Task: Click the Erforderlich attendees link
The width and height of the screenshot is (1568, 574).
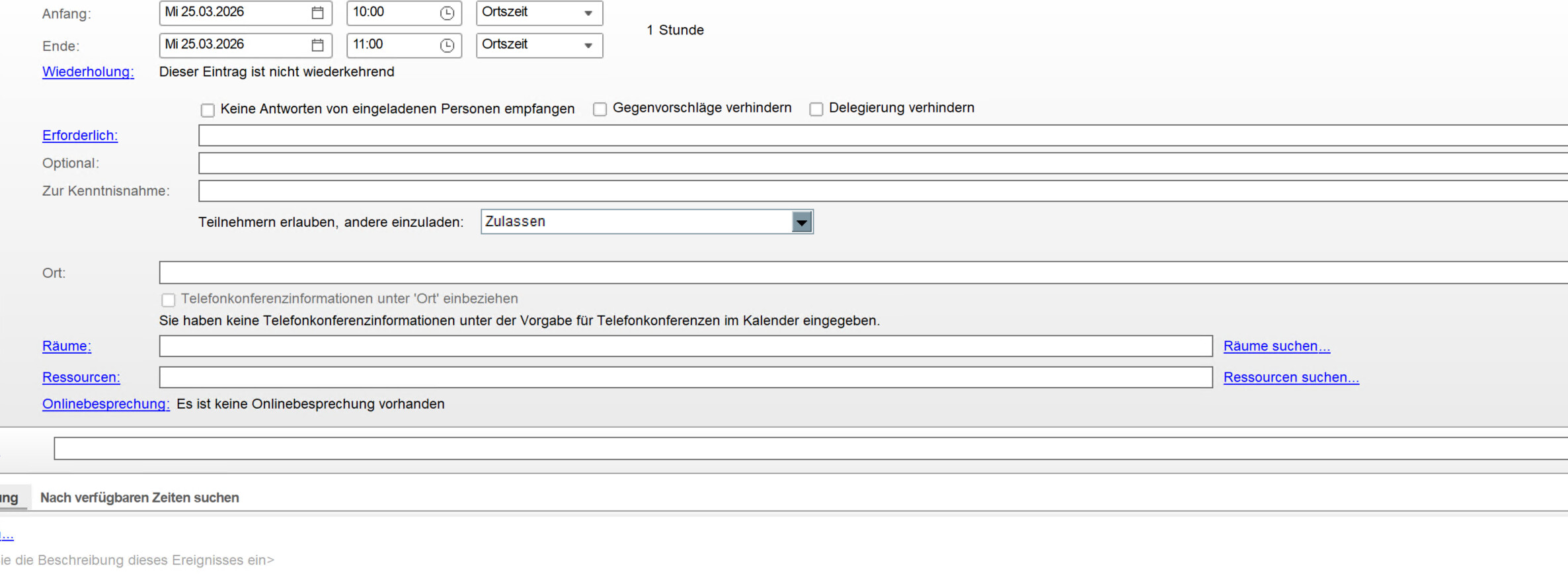Action: (x=80, y=136)
